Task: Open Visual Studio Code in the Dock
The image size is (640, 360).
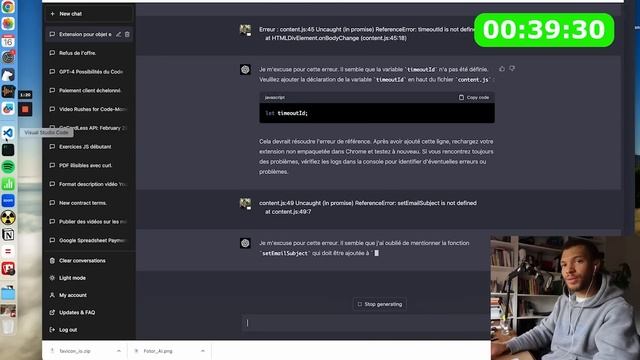Action: (x=8, y=133)
